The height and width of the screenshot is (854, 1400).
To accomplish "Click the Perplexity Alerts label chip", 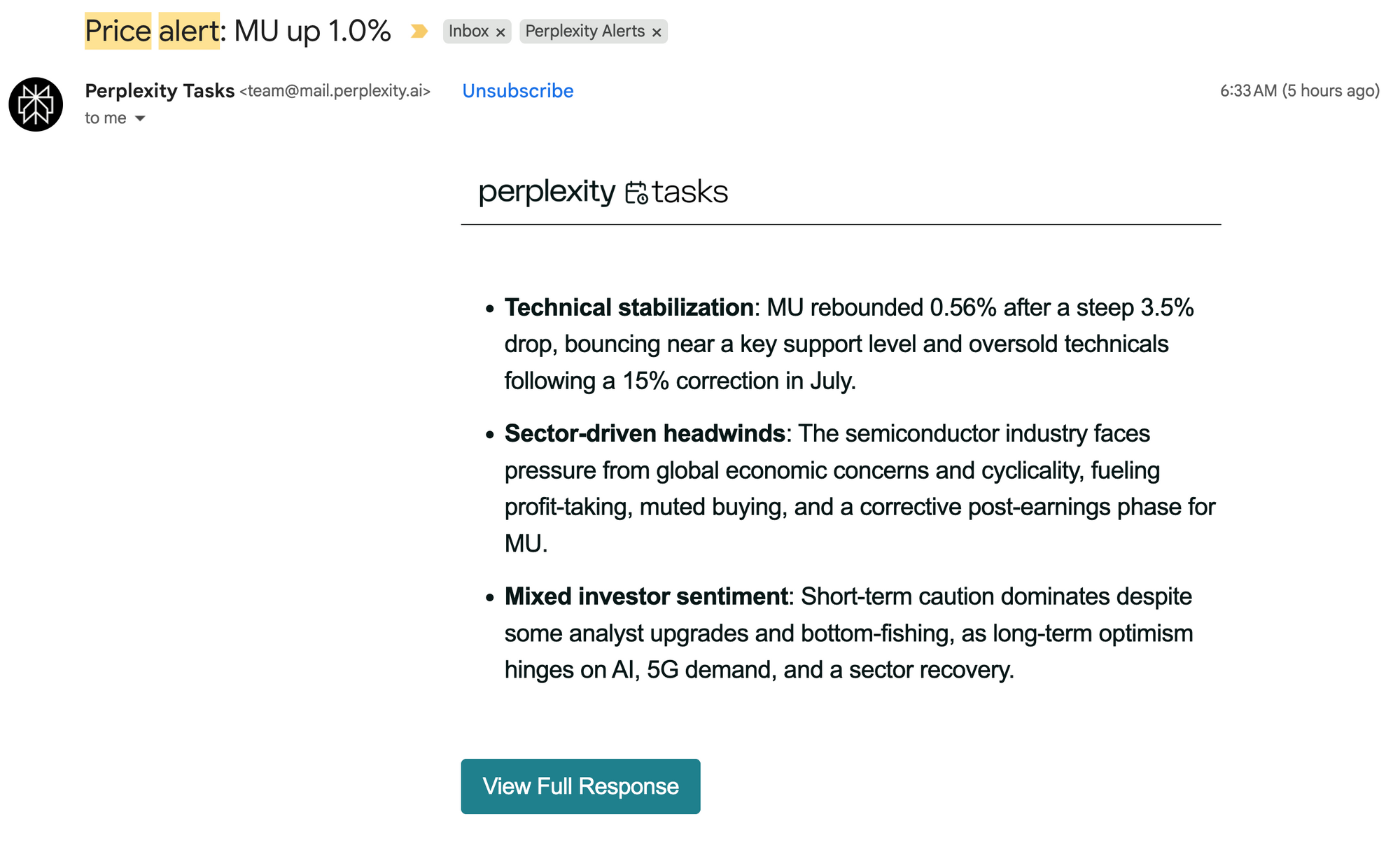I will (584, 31).
